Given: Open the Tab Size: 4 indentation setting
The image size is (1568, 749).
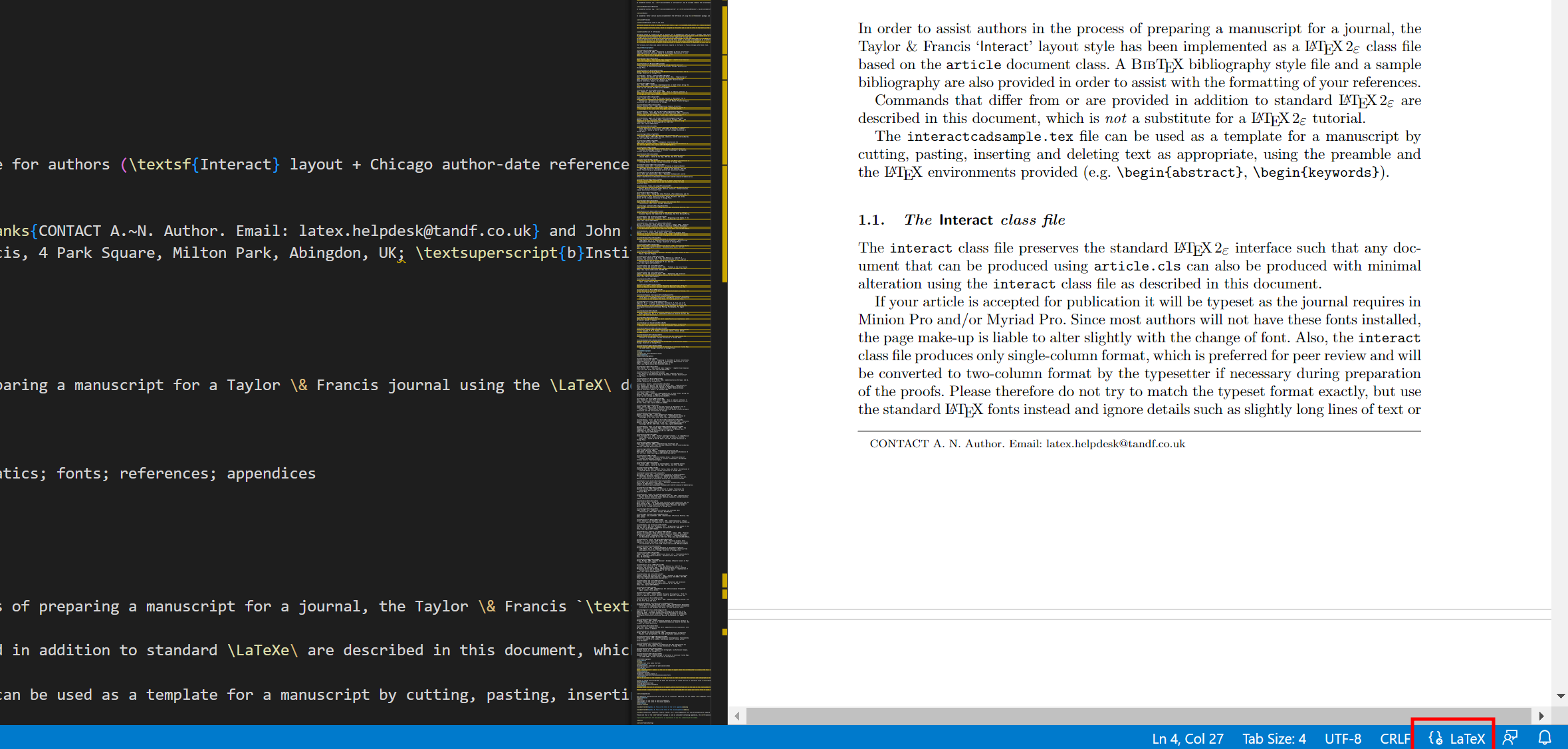Looking at the screenshot, I should 1274,738.
